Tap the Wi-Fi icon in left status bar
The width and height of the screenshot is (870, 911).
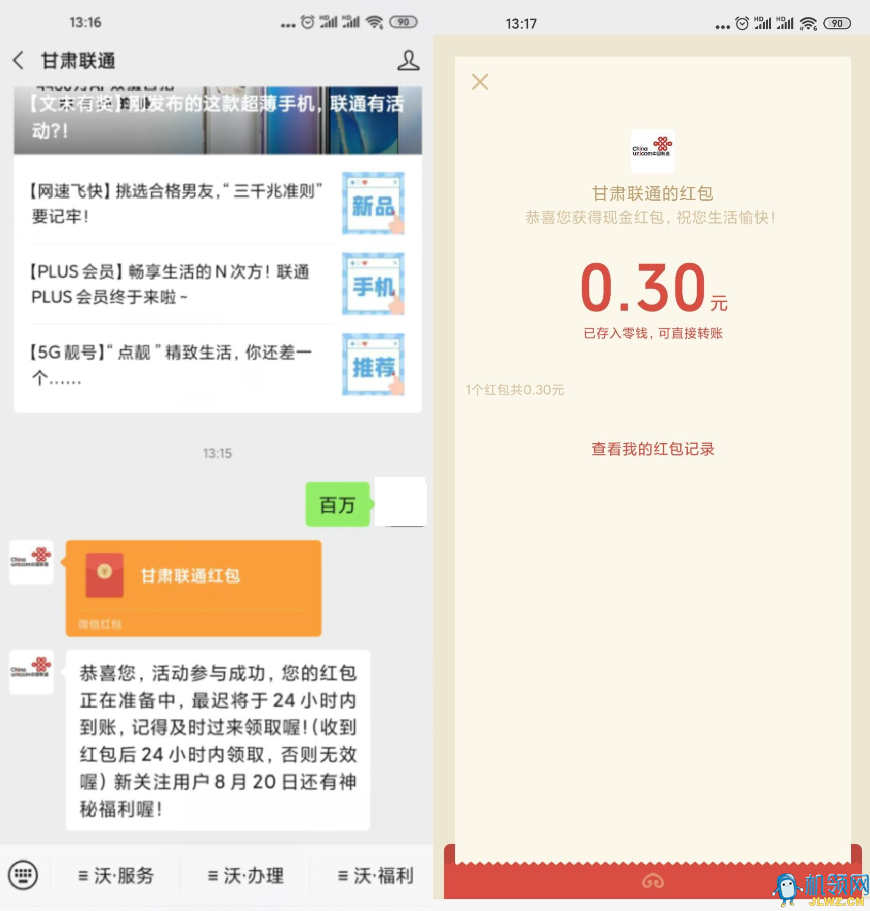375,22
